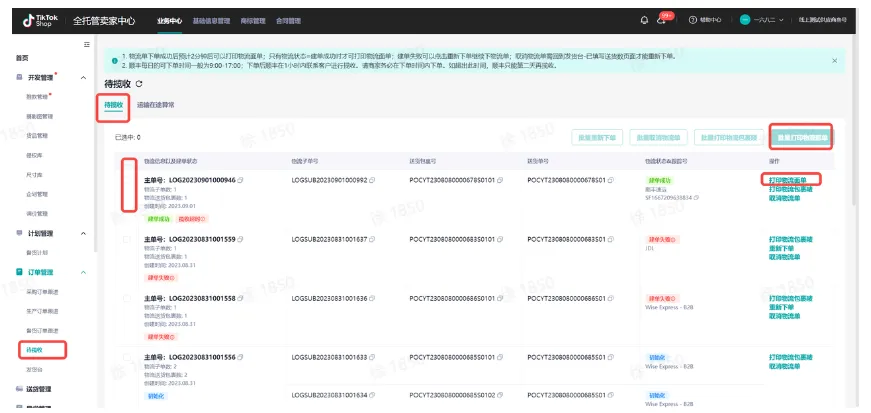Collapse the 开发管理 sidebar group chevron

click(83, 78)
